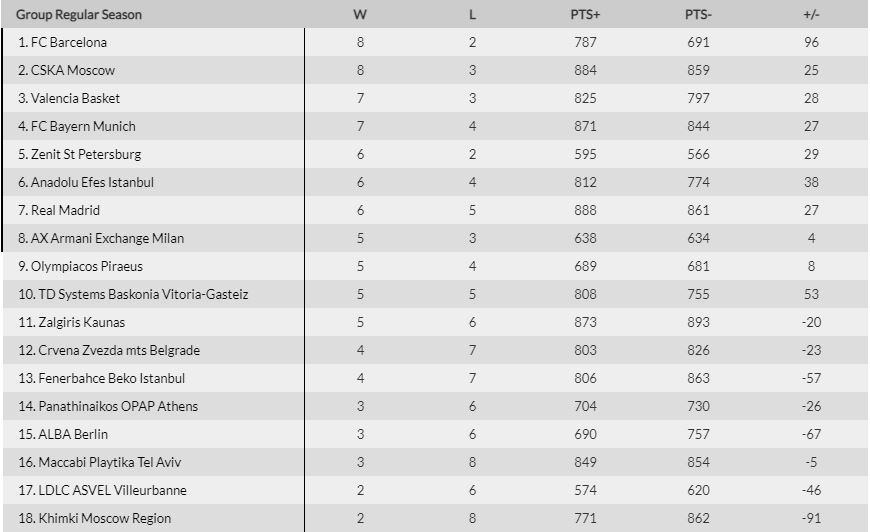
Task: Click the Khimki Moscow Region entry
Action: pos(105,518)
